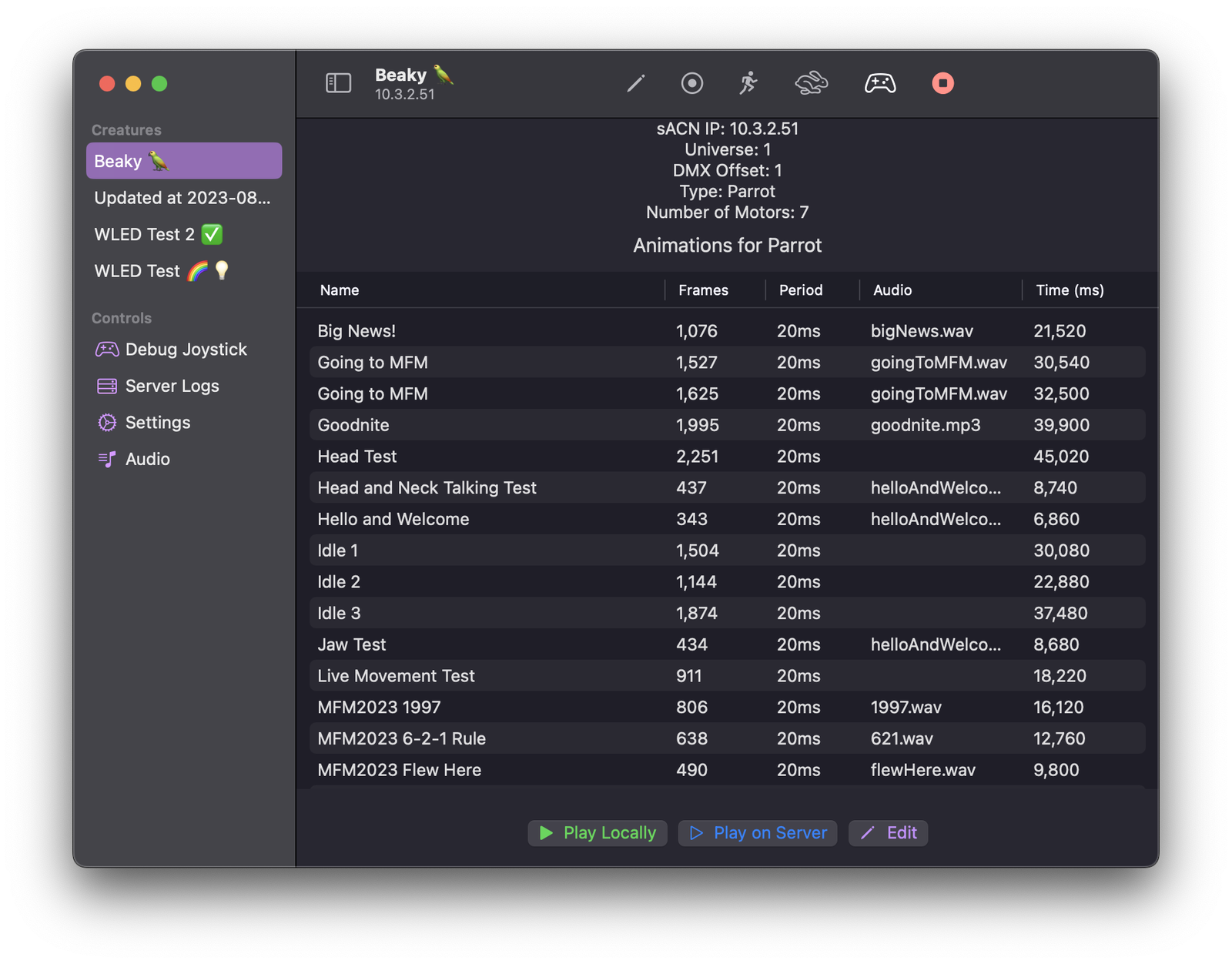
Task: Select WLED Test 2 creature
Action: [x=158, y=234]
